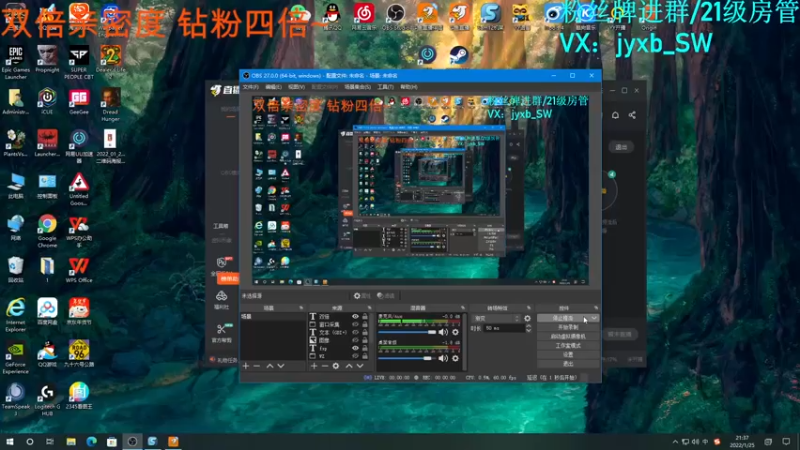Open the 视图(V) menu

coord(296,87)
